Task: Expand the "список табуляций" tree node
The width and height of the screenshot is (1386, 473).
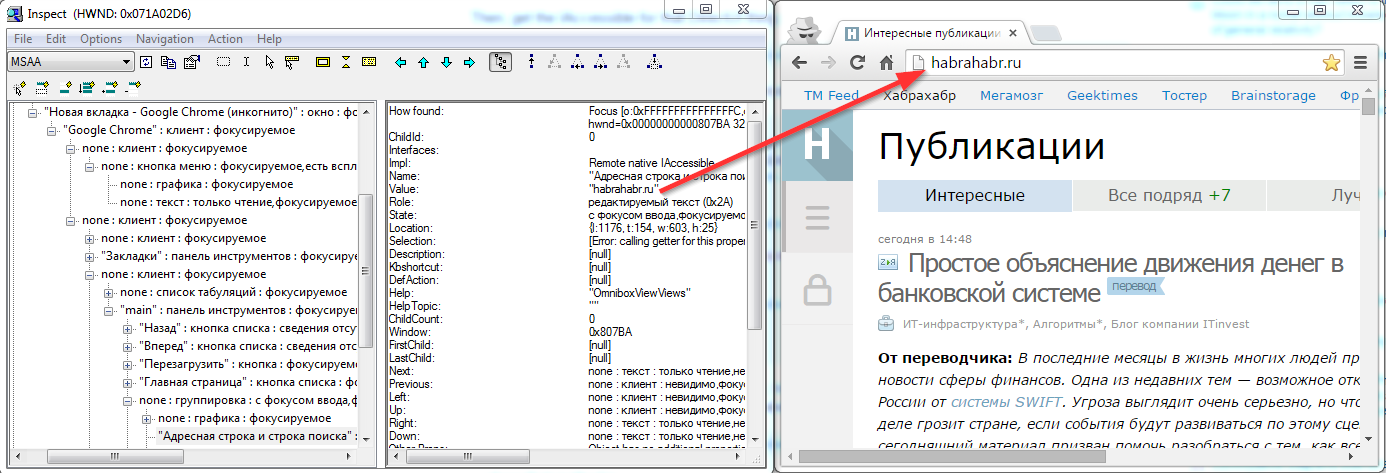Action: coord(109,292)
